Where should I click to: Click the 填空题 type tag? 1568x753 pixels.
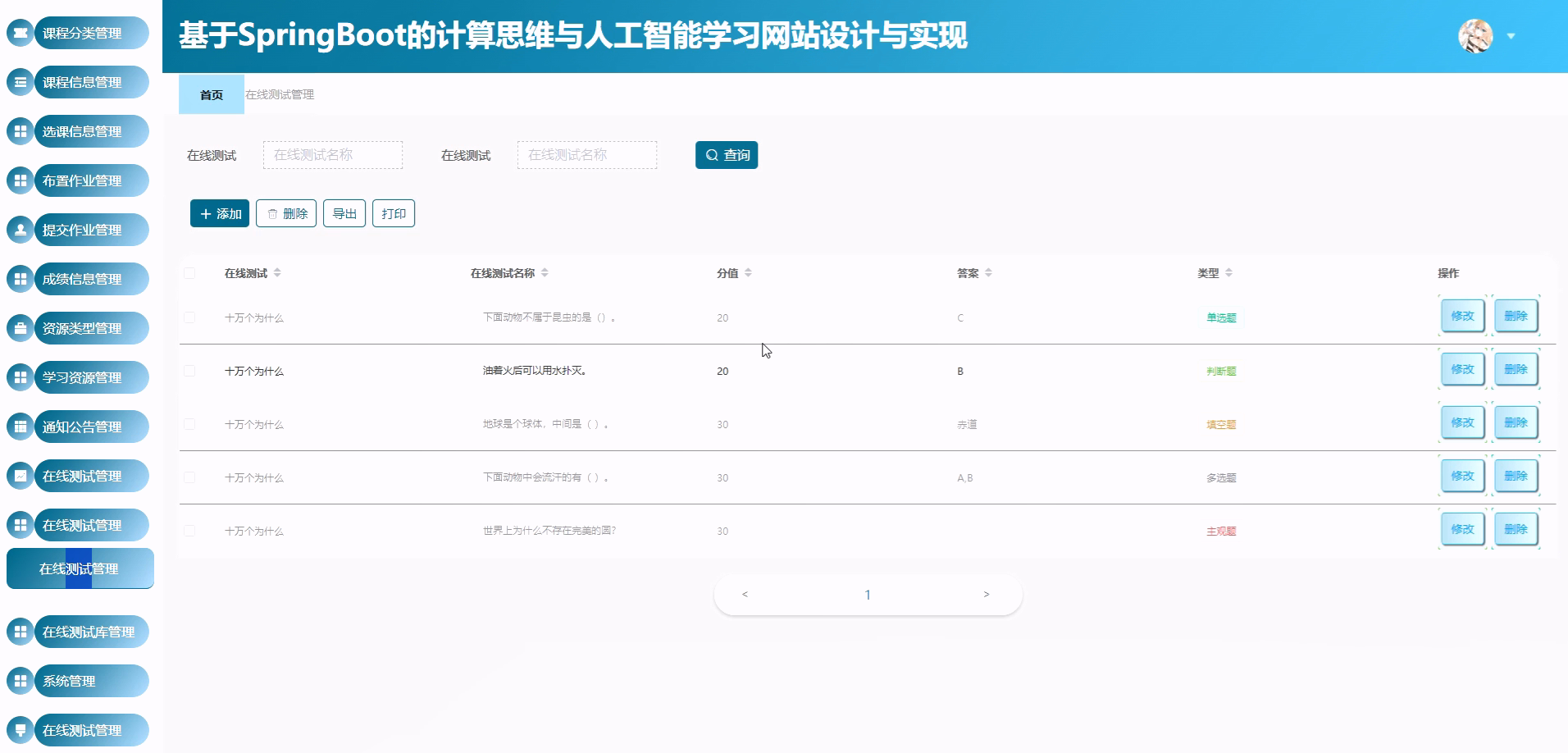point(1221,425)
